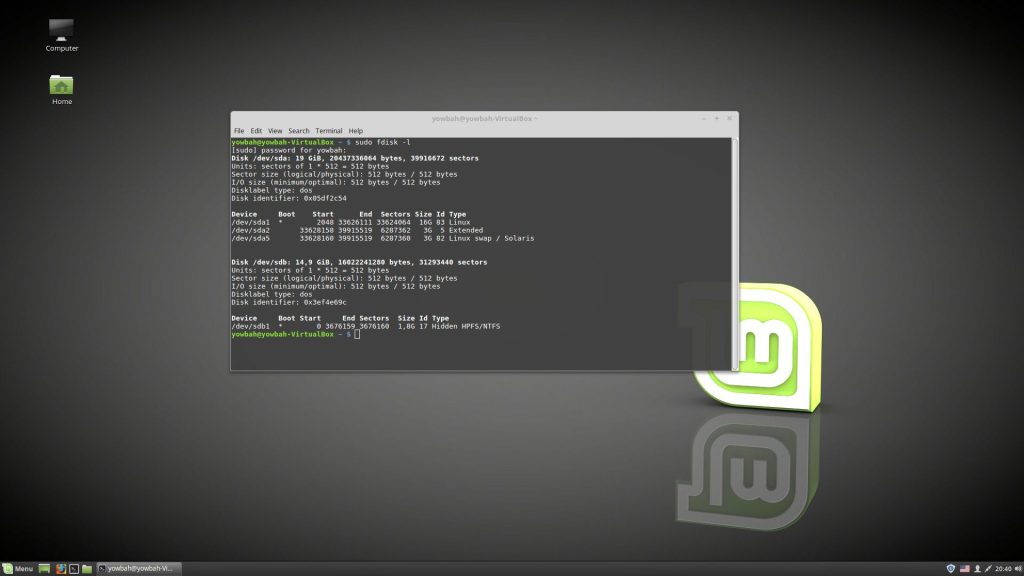Click the Show Desktop panel icon
This screenshot has width=1024, height=576.
click(45, 568)
